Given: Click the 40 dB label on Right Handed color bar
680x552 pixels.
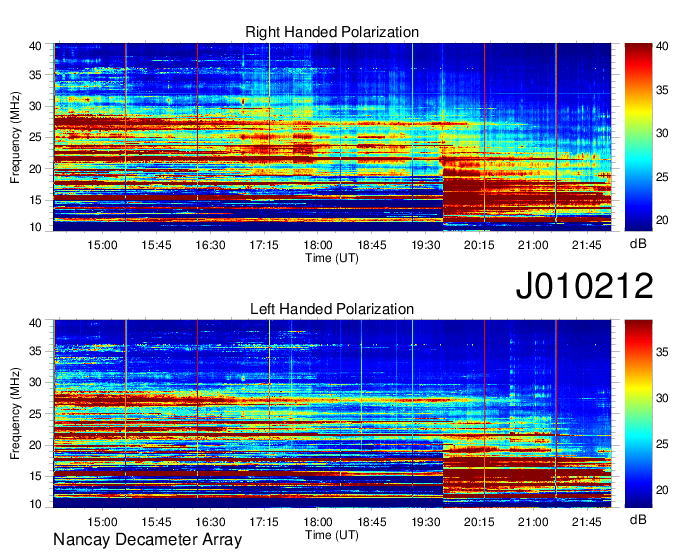Looking at the screenshot, I should coord(662,46).
